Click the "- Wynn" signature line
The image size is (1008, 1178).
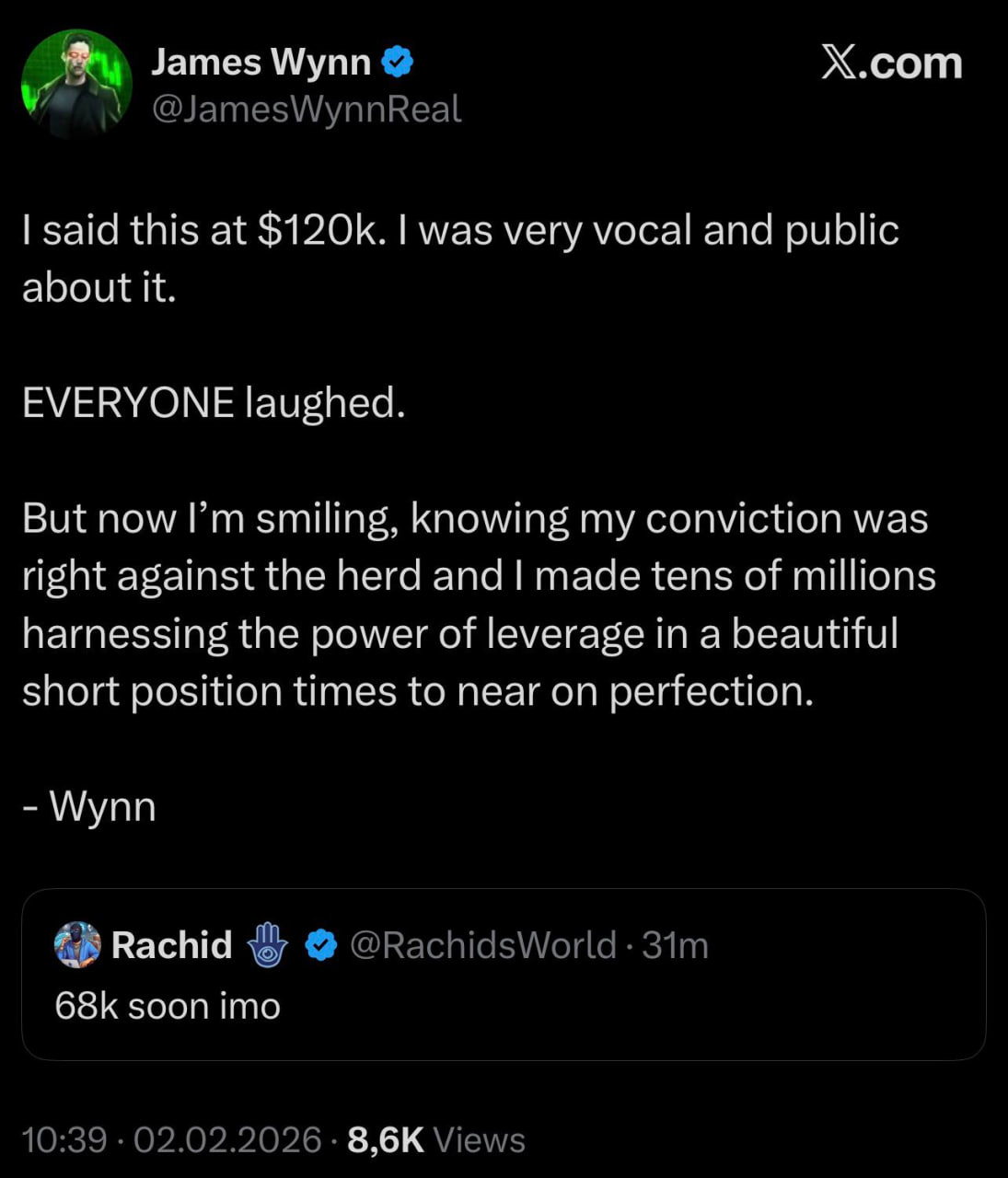(x=89, y=807)
